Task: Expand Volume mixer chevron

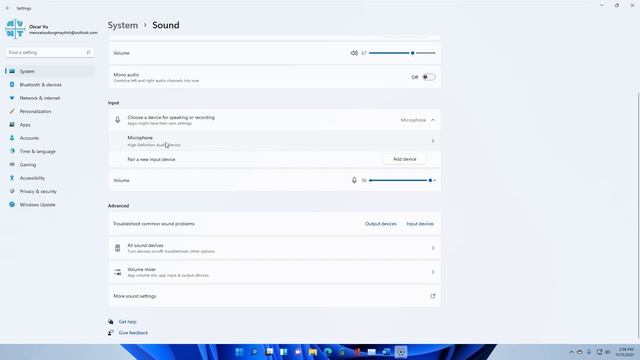Action: 433,272
